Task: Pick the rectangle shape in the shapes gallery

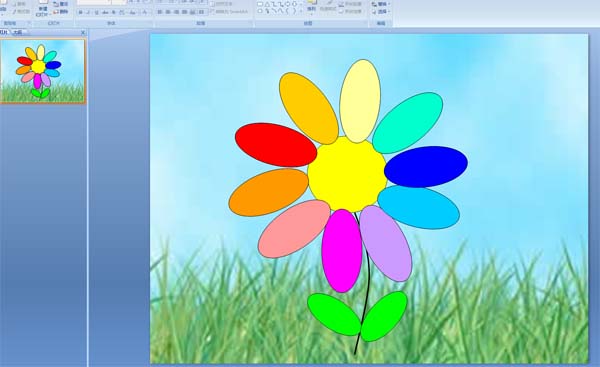Action: click(x=260, y=4)
